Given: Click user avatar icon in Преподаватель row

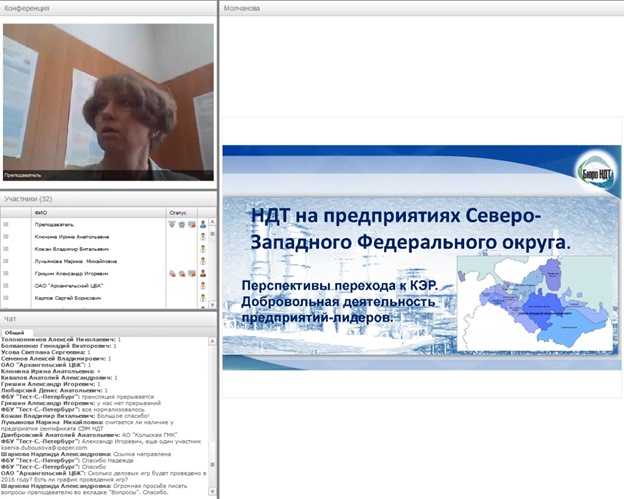Looking at the screenshot, I should point(203,224).
